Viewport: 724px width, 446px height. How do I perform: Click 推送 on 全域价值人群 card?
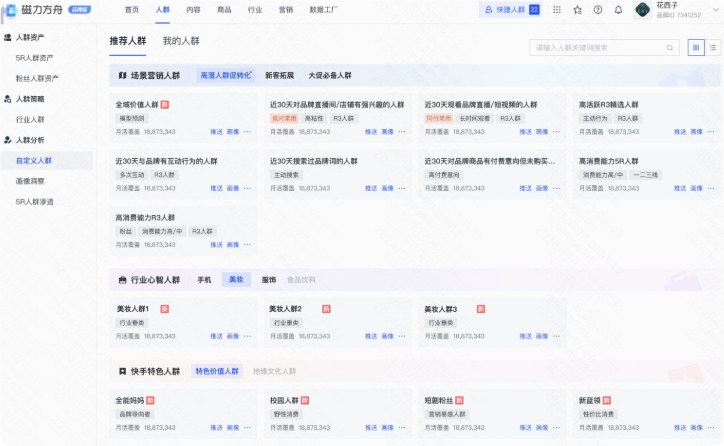[217, 132]
